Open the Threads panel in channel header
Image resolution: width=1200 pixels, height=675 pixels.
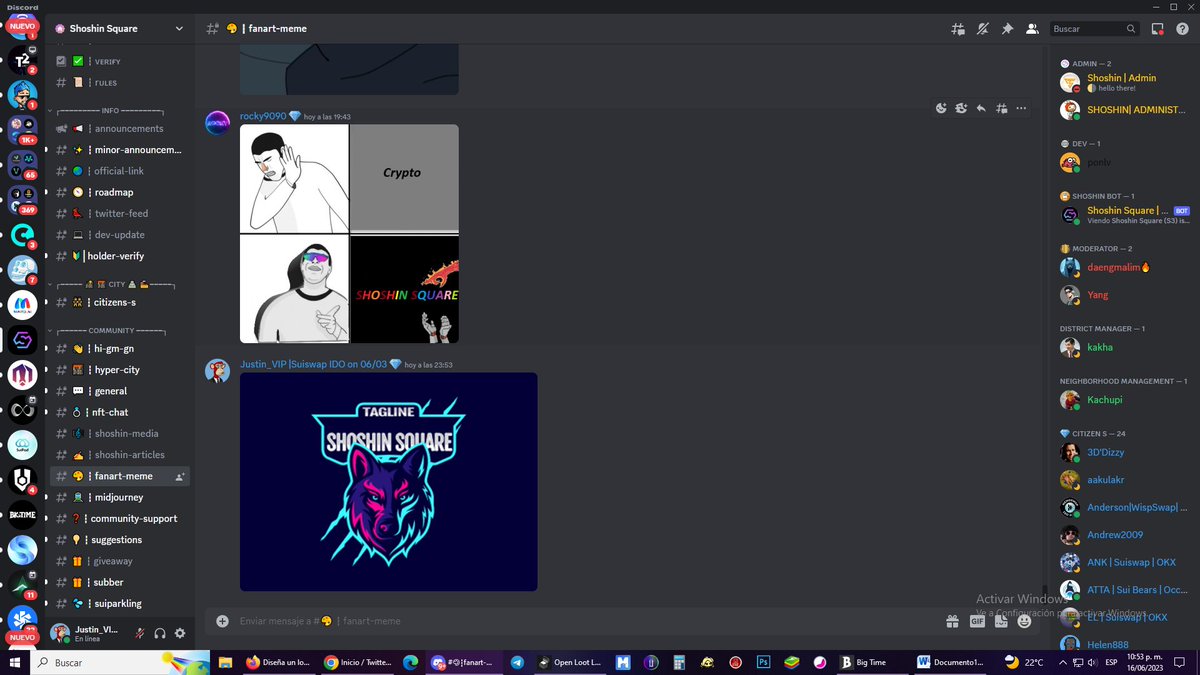pos(957,29)
